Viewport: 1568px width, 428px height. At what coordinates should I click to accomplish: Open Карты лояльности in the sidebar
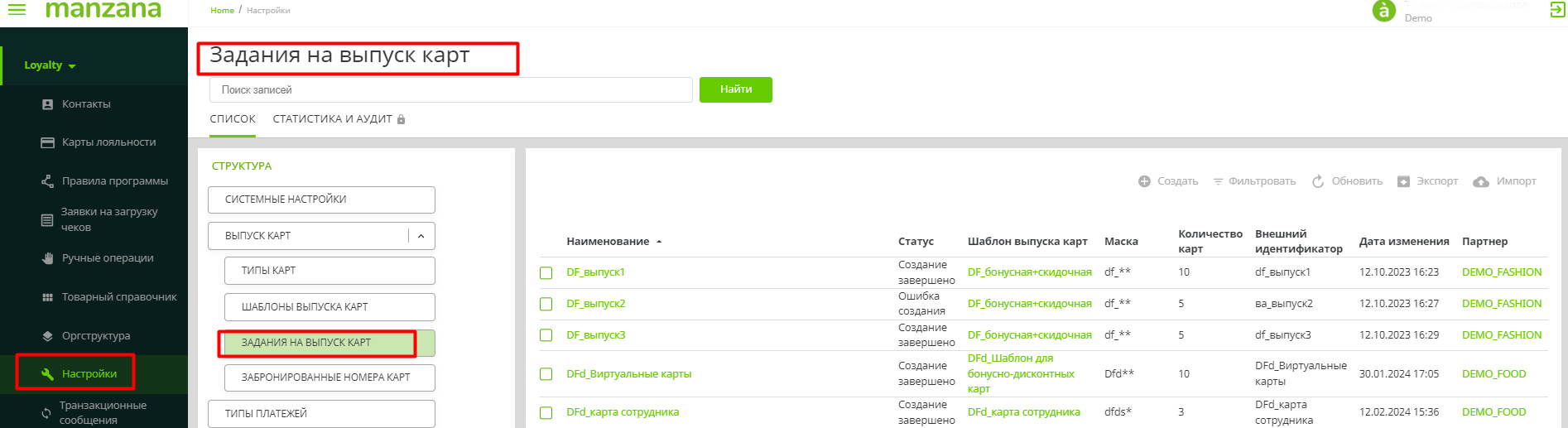(x=108, y=142)
